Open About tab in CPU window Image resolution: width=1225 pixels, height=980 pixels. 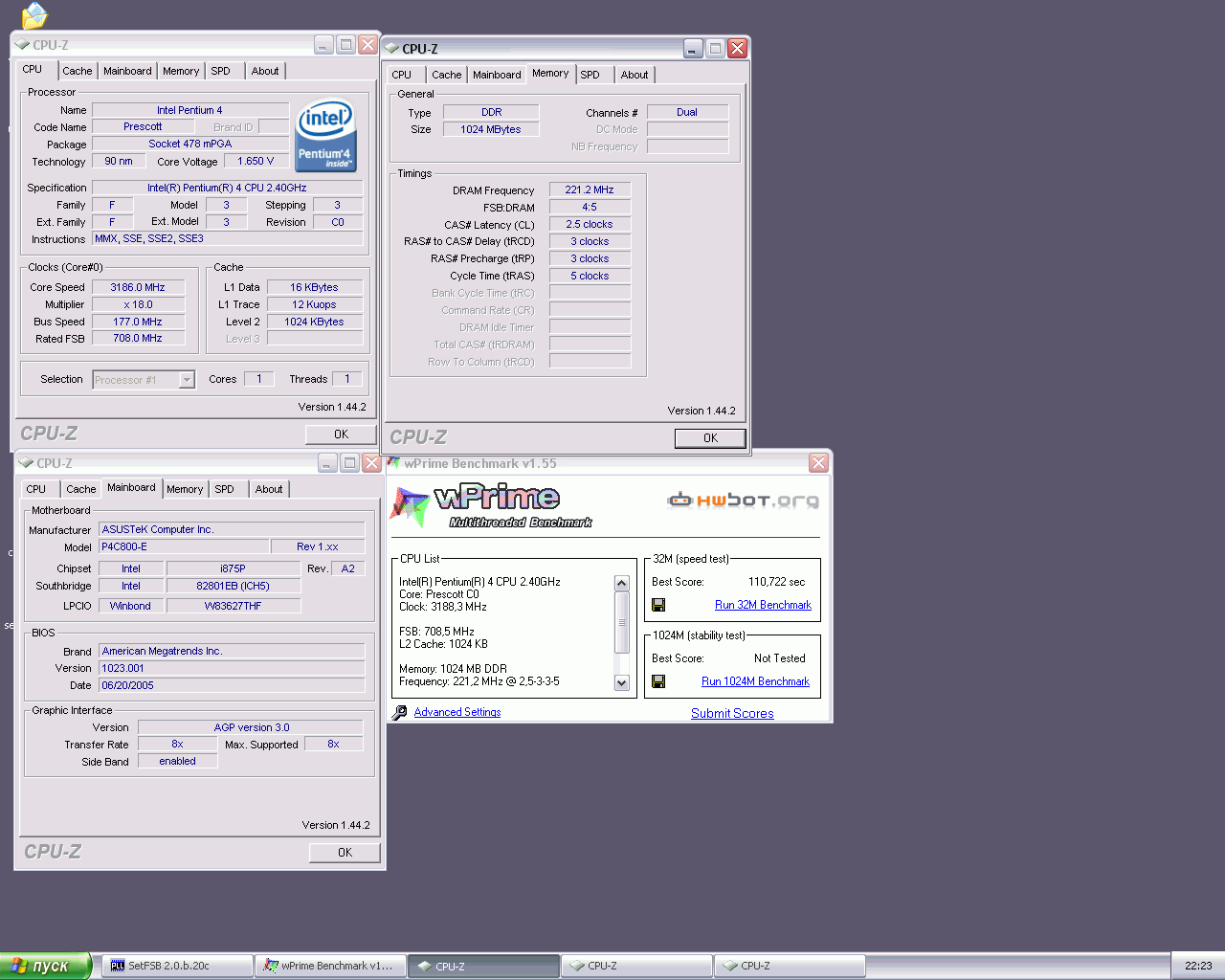tap(265, 71)
